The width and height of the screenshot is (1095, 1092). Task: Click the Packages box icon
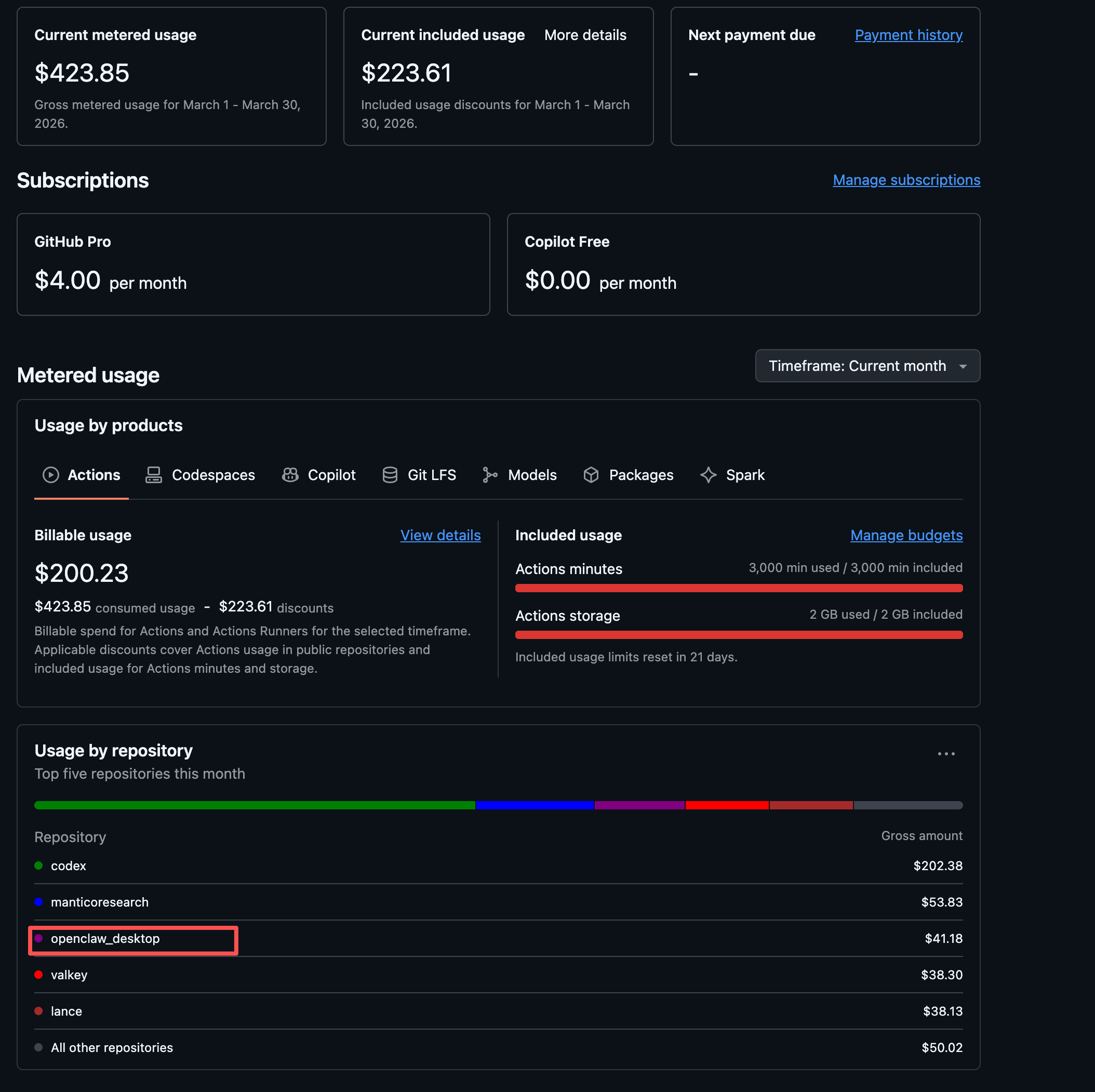591,475
